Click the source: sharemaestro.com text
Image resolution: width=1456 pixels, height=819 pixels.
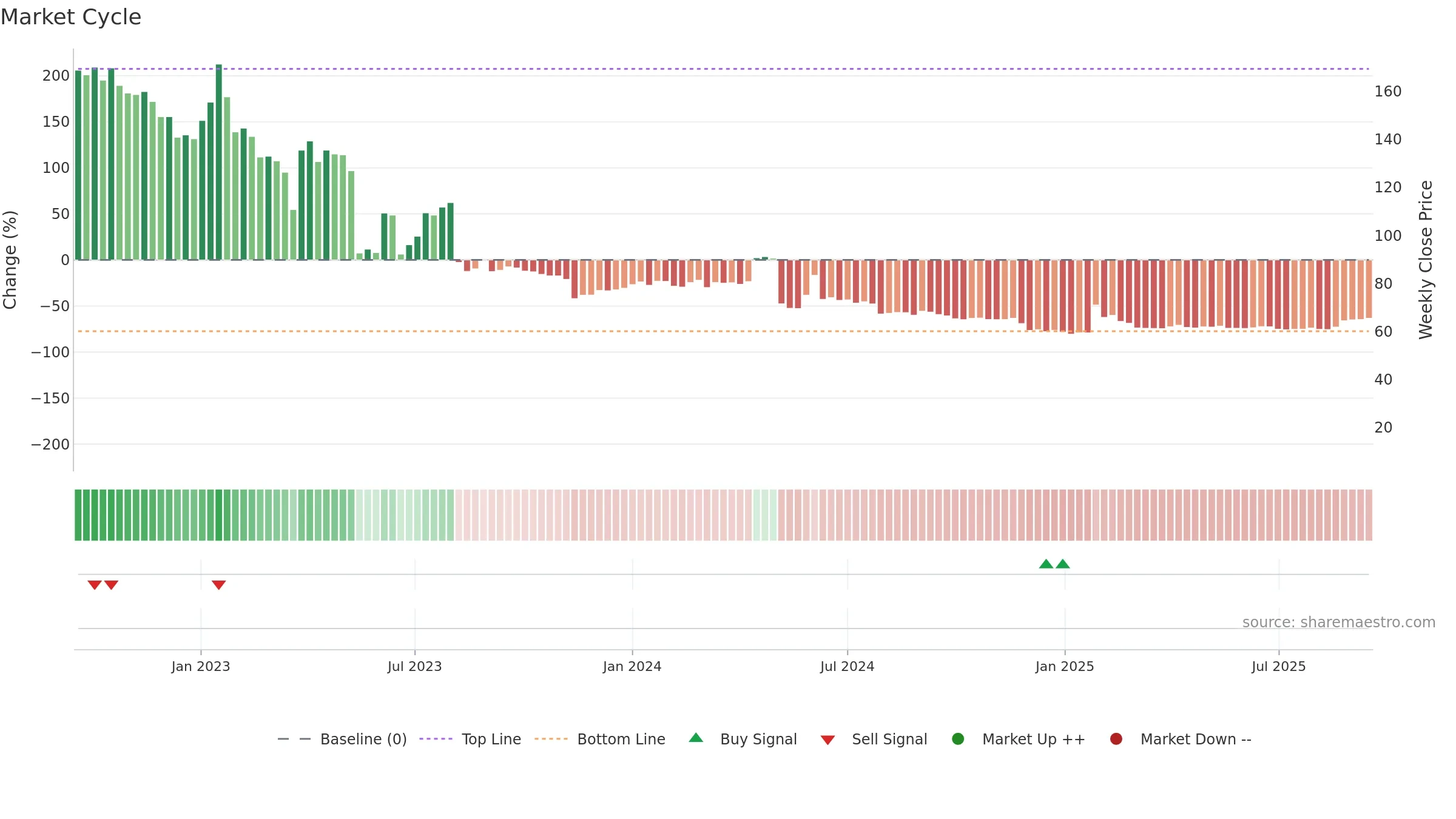click(x=1339, y=622)
